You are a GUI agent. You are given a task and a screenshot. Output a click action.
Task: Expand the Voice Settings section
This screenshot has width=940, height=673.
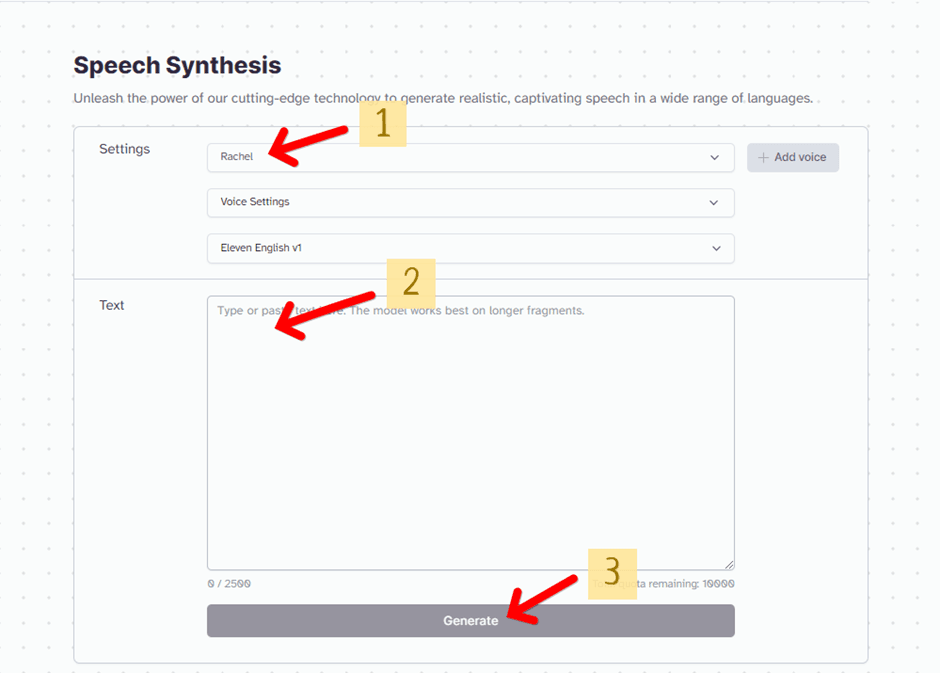(470, 202)
